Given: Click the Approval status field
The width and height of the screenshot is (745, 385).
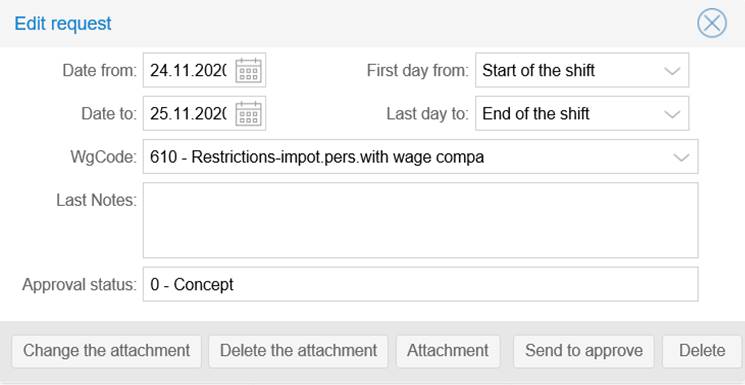Looking at the screenshot, I should click(420, 284).
